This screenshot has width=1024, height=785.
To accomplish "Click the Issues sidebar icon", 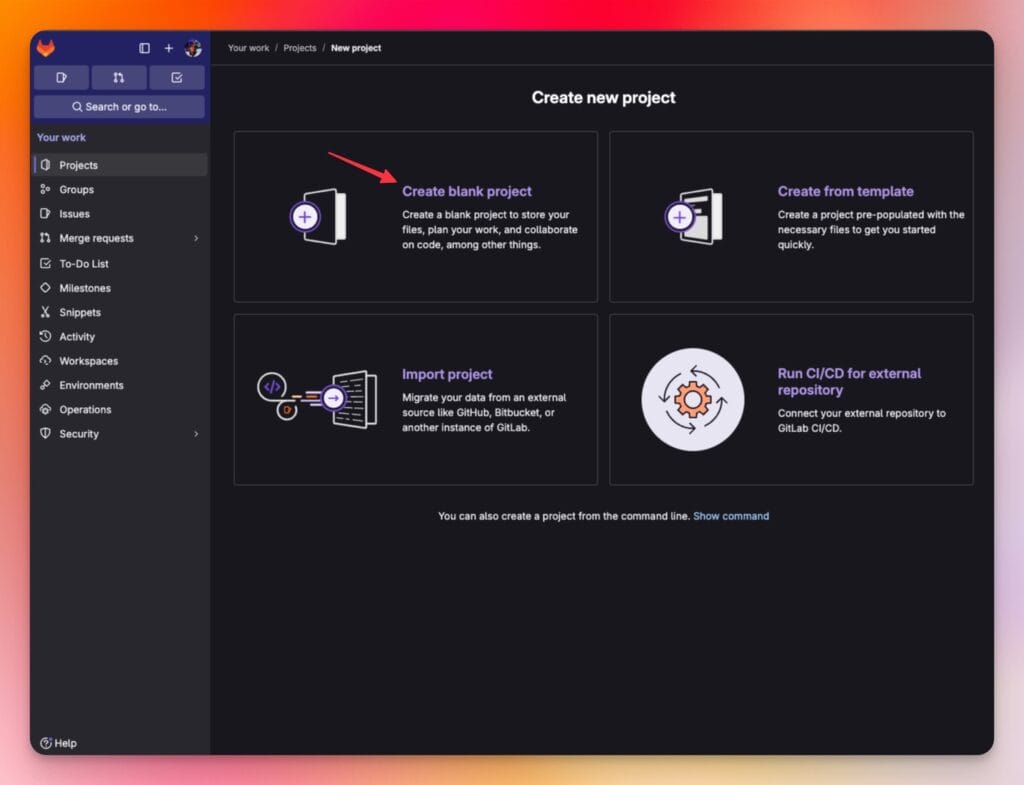I will pyautogui.click(x=45, y=214).
